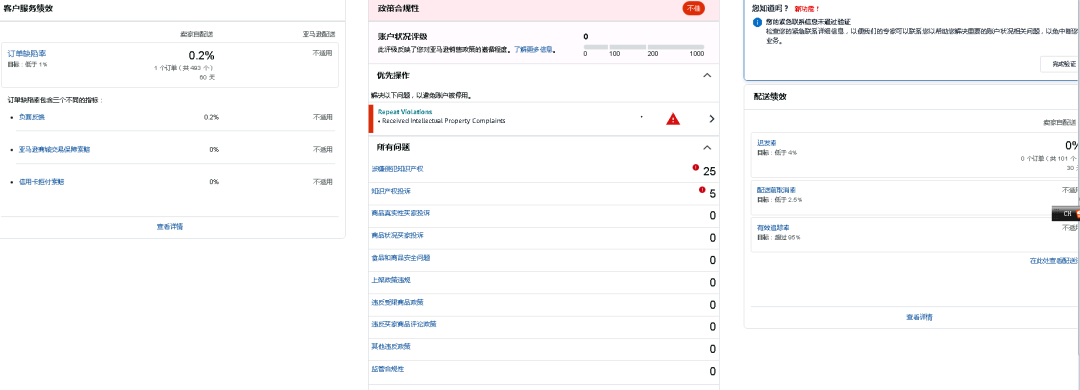
Task: Open the 订单缺陷率 metric link
Action: pos(27,53)
